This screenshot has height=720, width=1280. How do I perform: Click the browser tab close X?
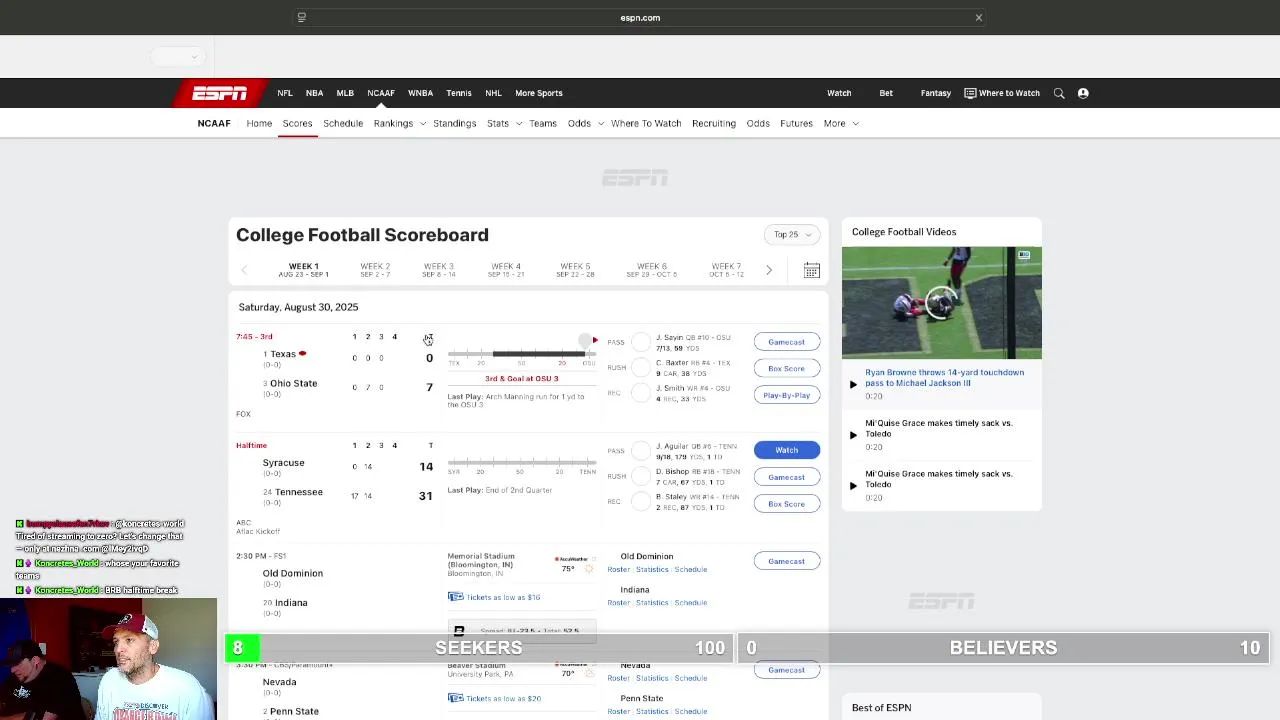pos(978,17)
